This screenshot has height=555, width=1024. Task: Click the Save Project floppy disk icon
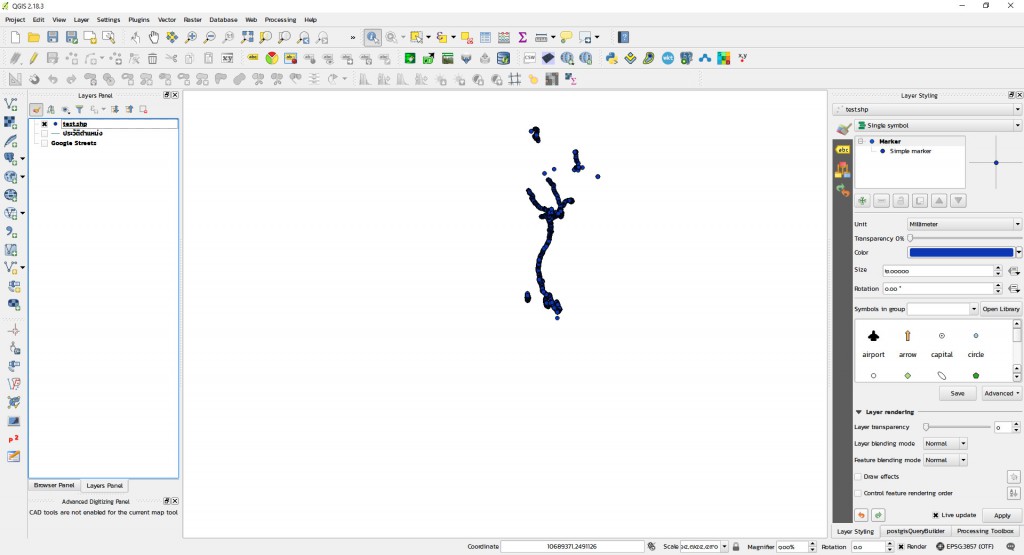click(x=51, y=37)
